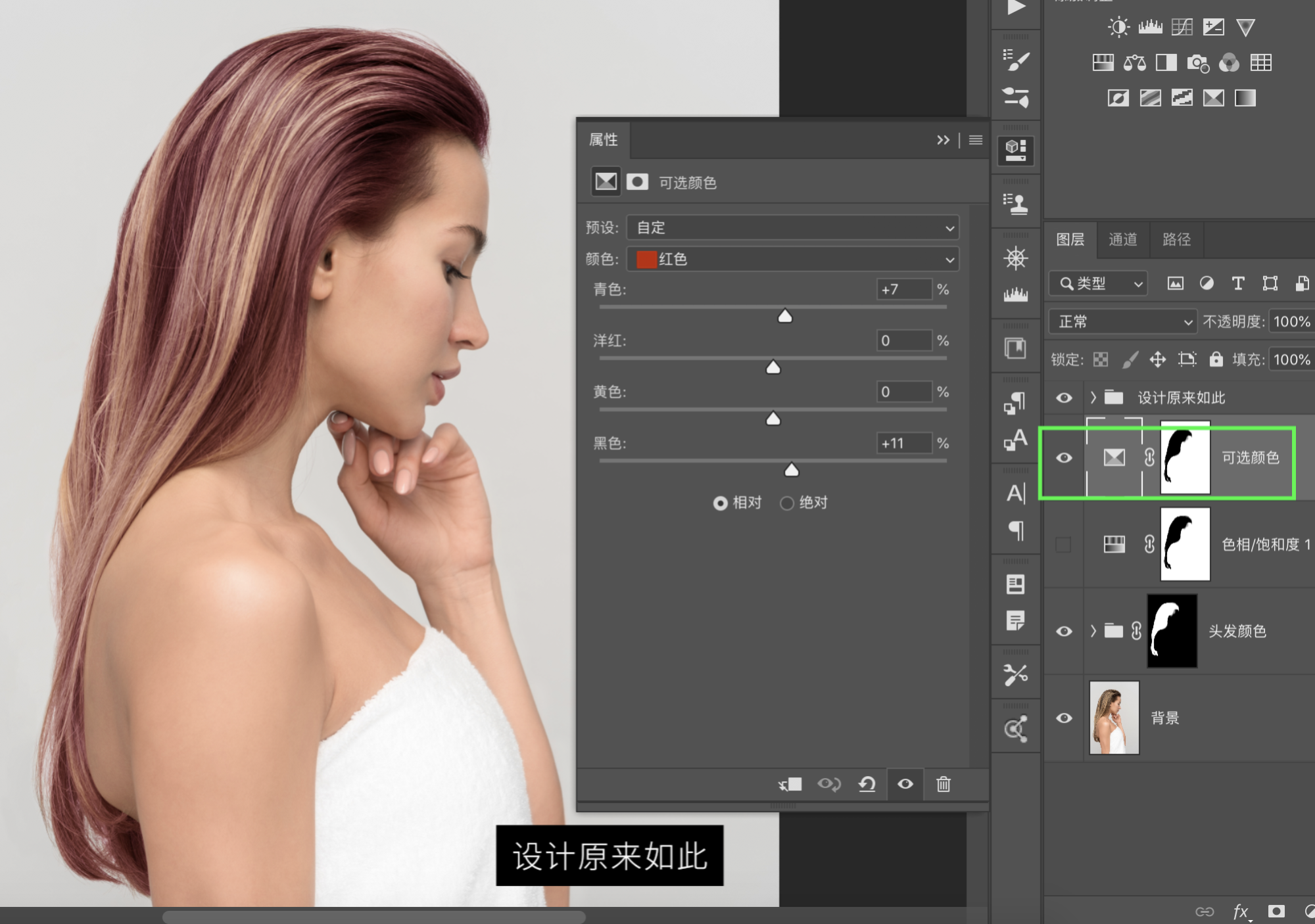Open the 预设 preset dropdown
This screenshot has width=1315, height=924.
792,227
